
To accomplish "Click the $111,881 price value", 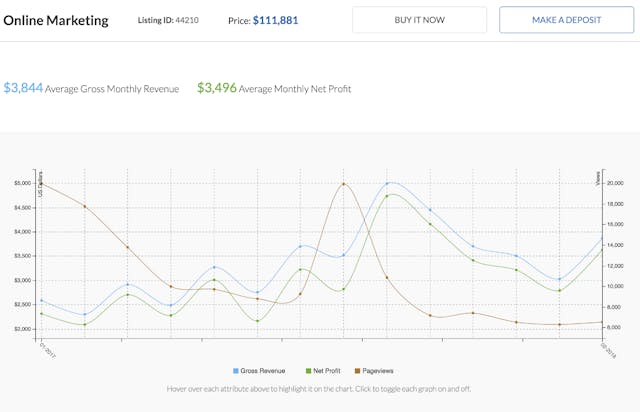I will point(276,20).
